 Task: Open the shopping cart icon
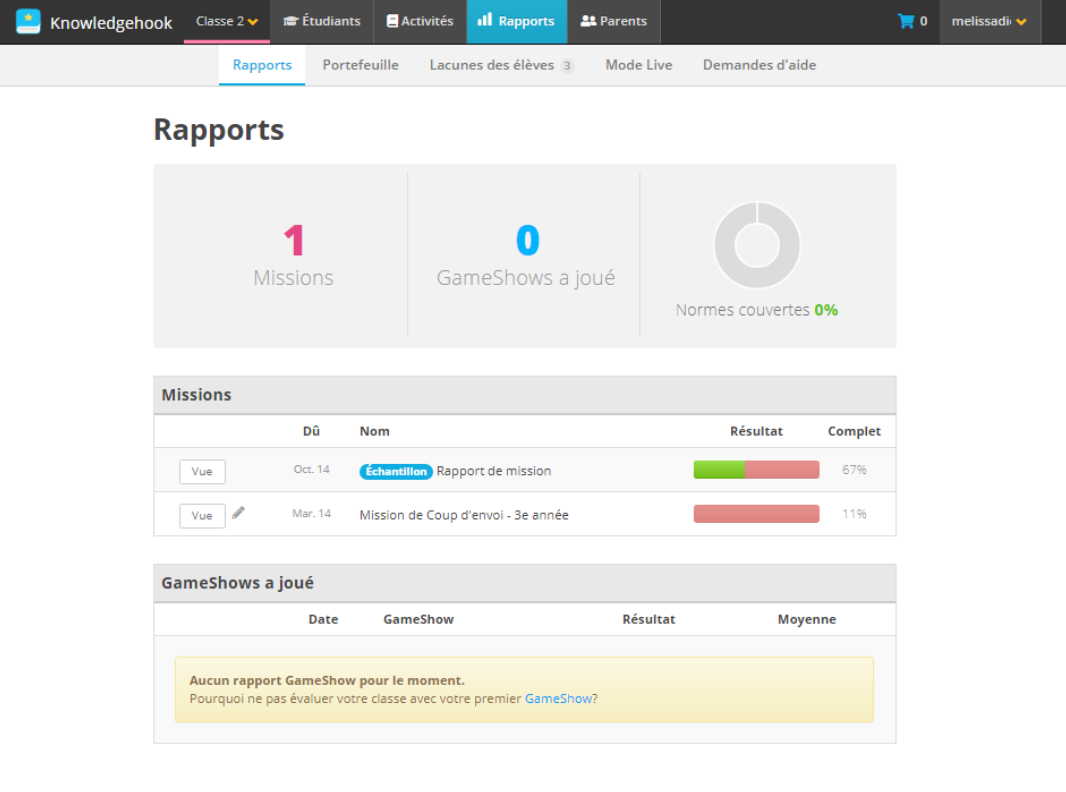[906, 21]
